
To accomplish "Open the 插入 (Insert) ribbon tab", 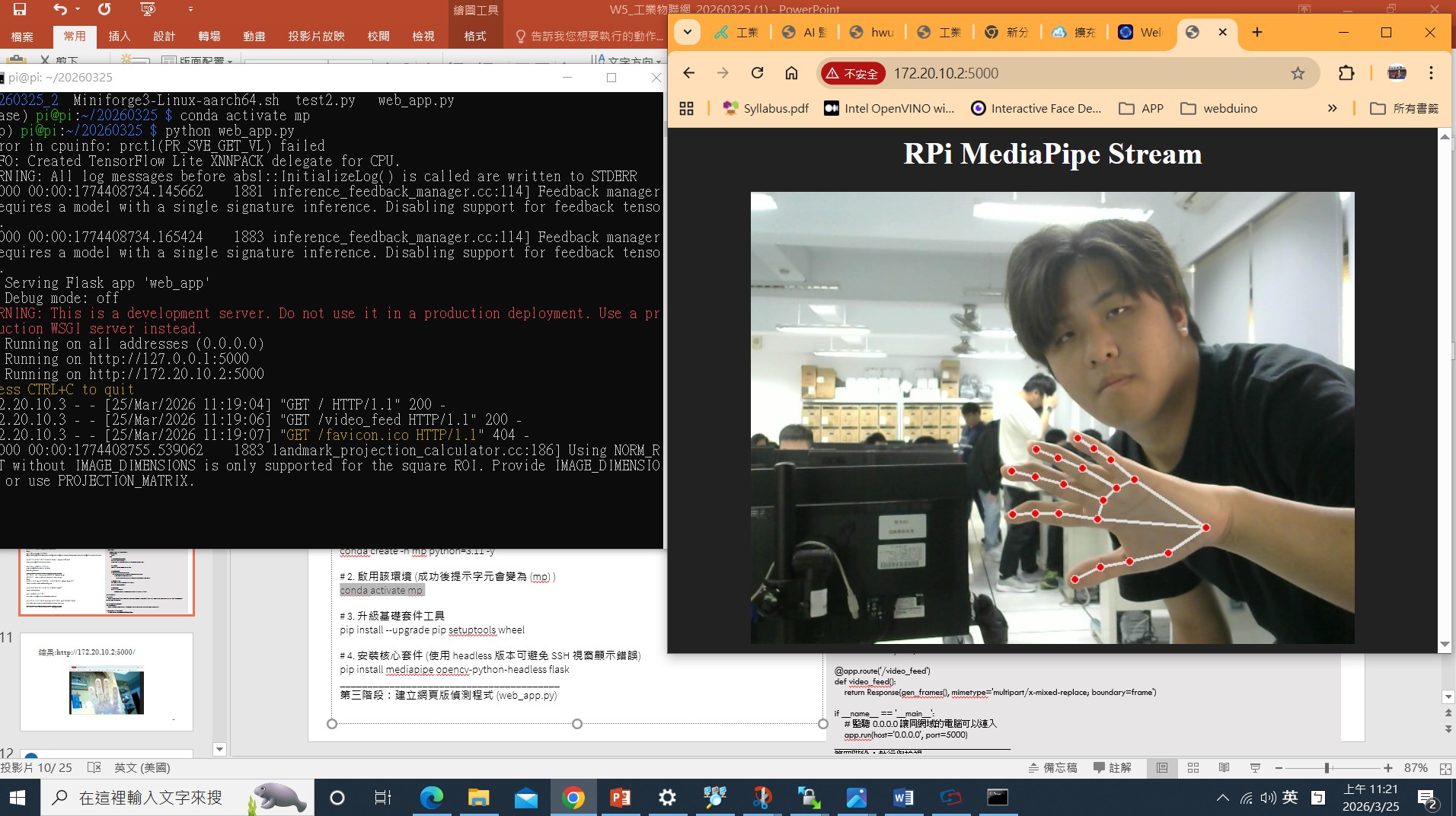I will pos(120,37).
